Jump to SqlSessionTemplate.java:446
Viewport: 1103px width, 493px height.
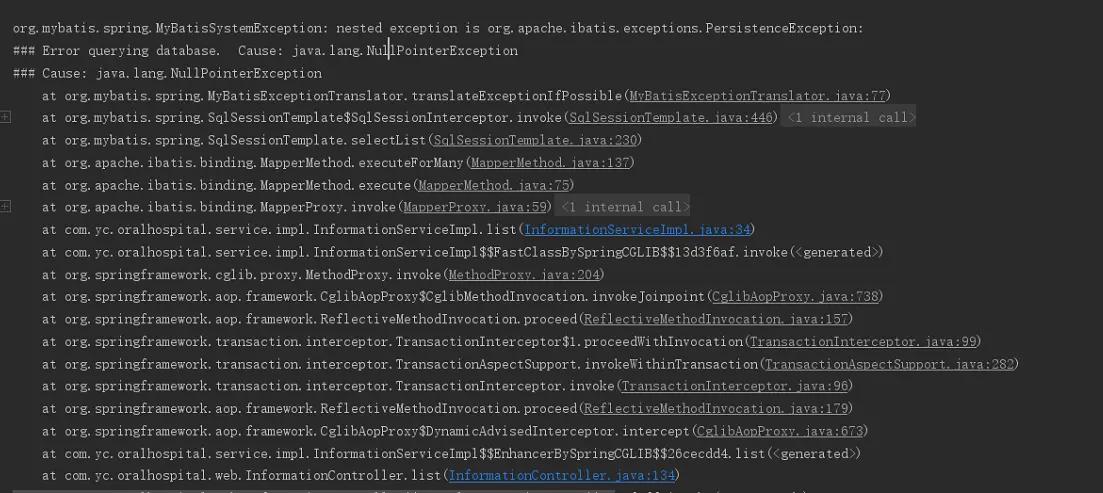(671, 117)
